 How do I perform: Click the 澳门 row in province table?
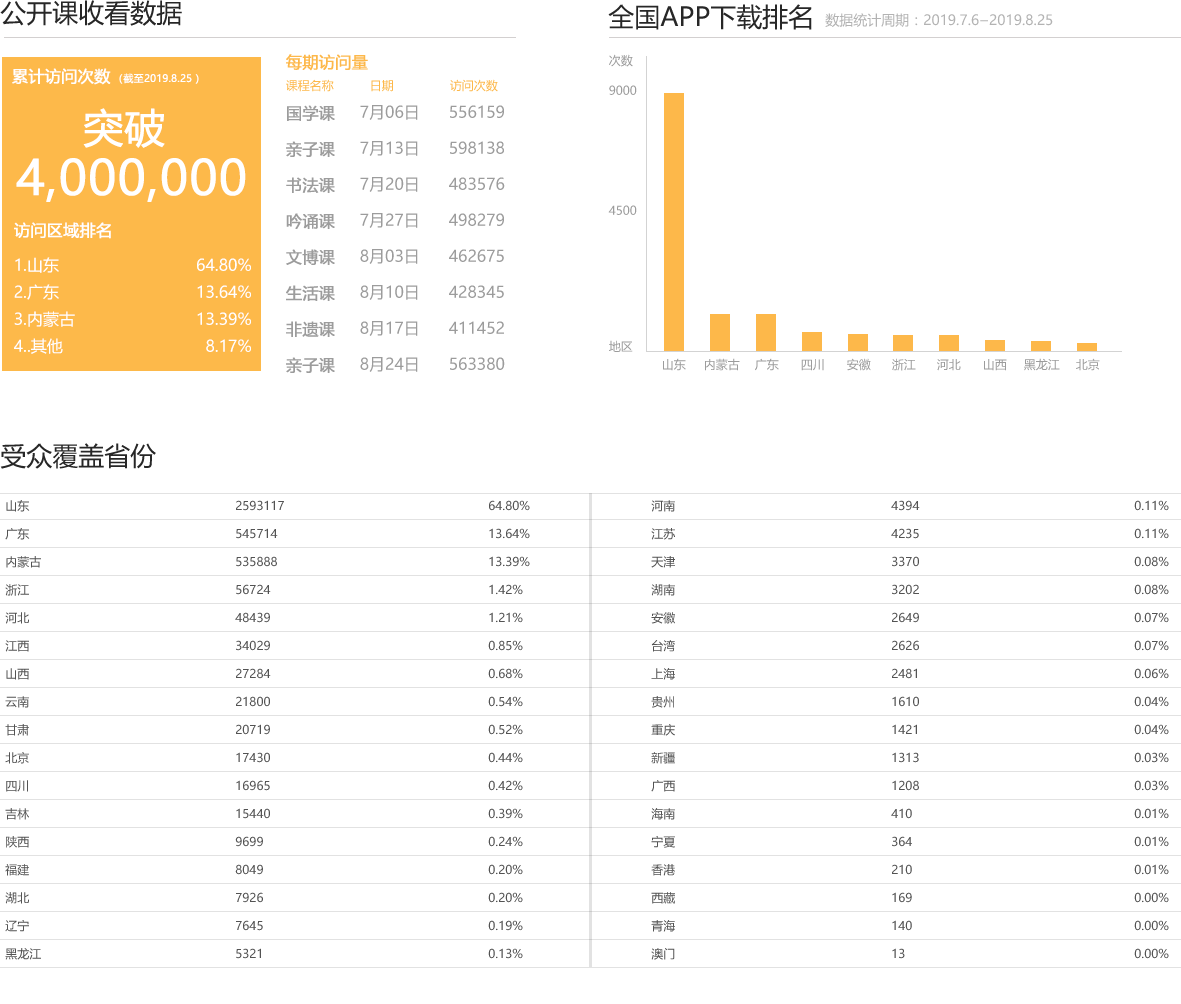662,955
